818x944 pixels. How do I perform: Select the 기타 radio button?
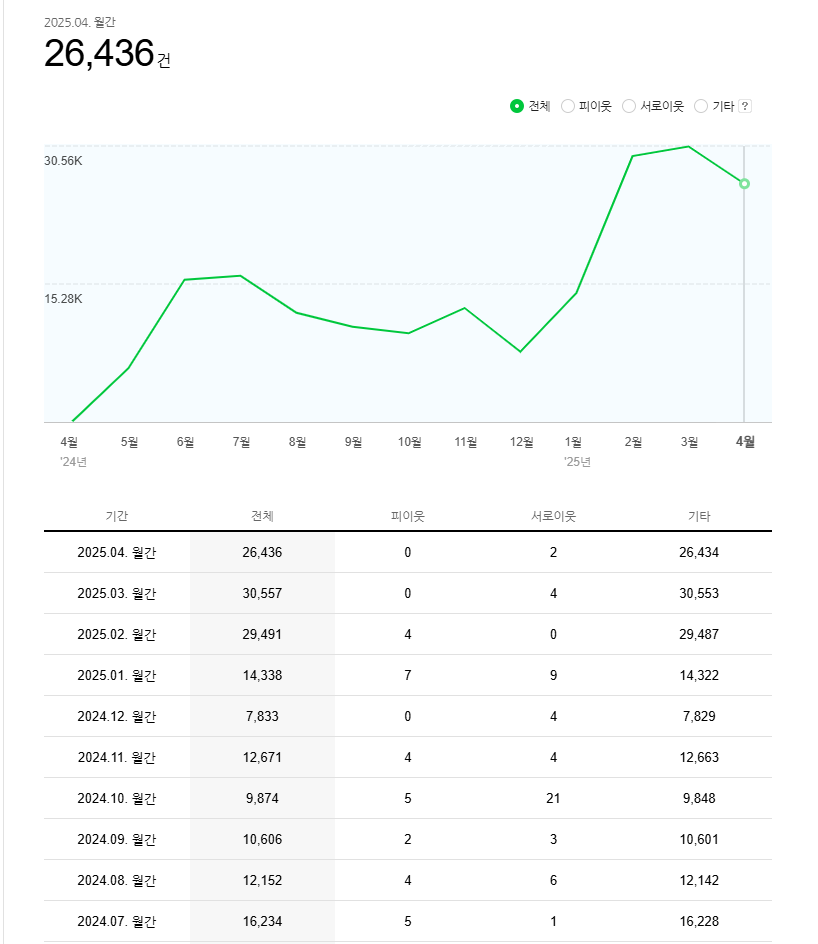pos(701,107)
